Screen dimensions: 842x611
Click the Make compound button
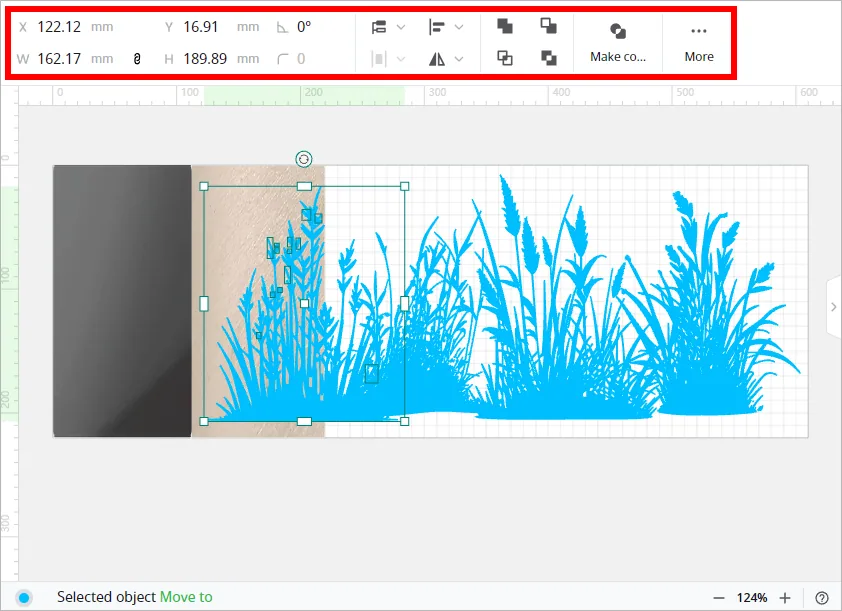pyautogui.click(x=618, y=43)
